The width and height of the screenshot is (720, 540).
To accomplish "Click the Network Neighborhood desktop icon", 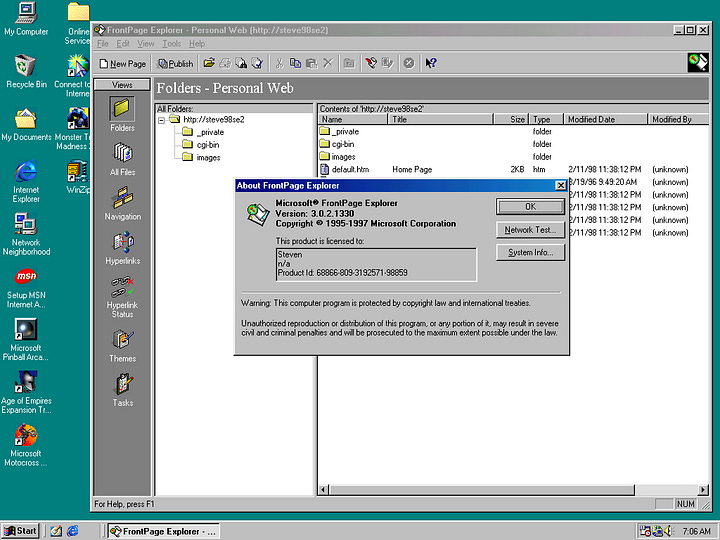I will 26,234.
